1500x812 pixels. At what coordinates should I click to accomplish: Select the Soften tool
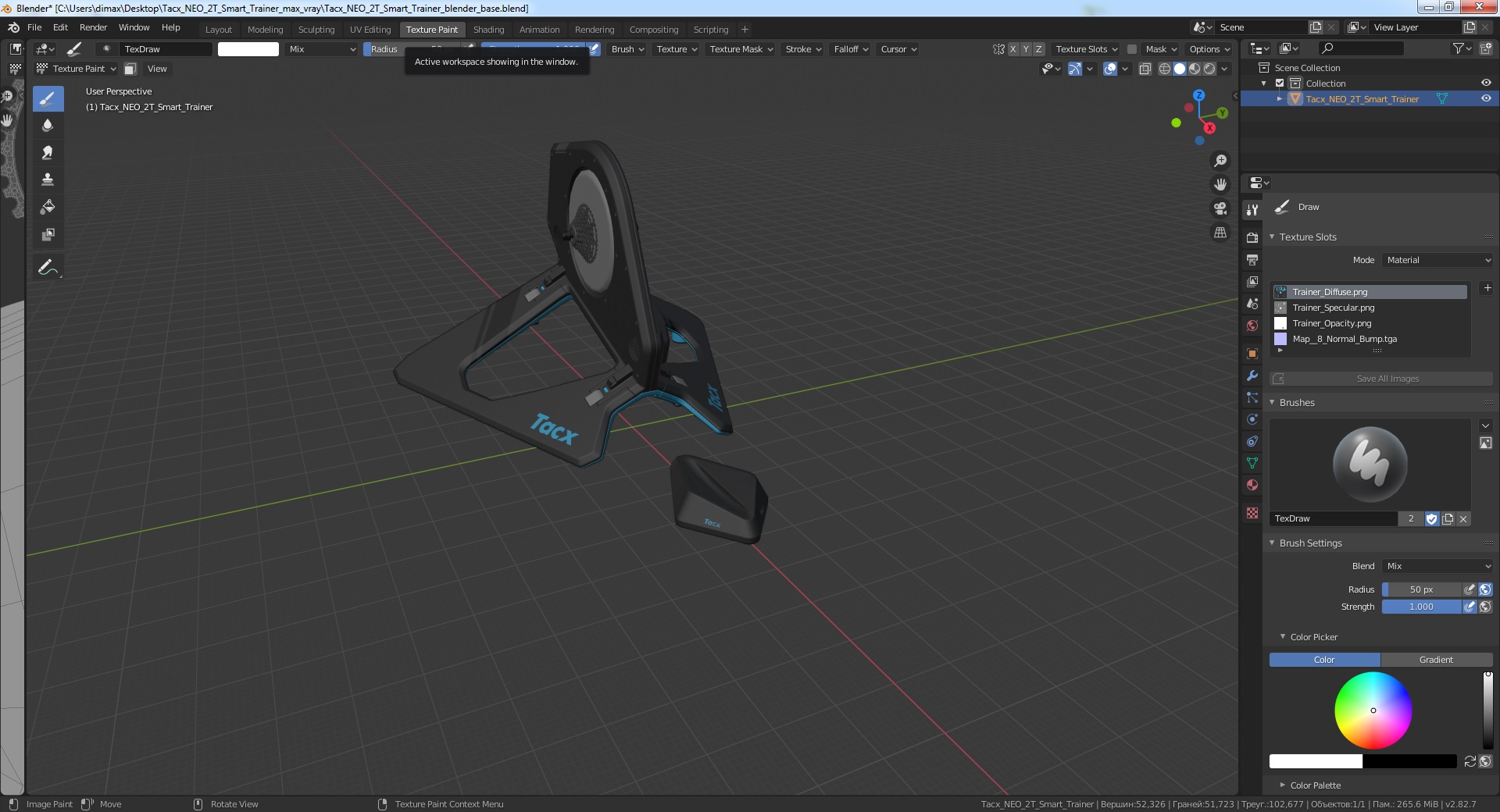coord(48,125)
